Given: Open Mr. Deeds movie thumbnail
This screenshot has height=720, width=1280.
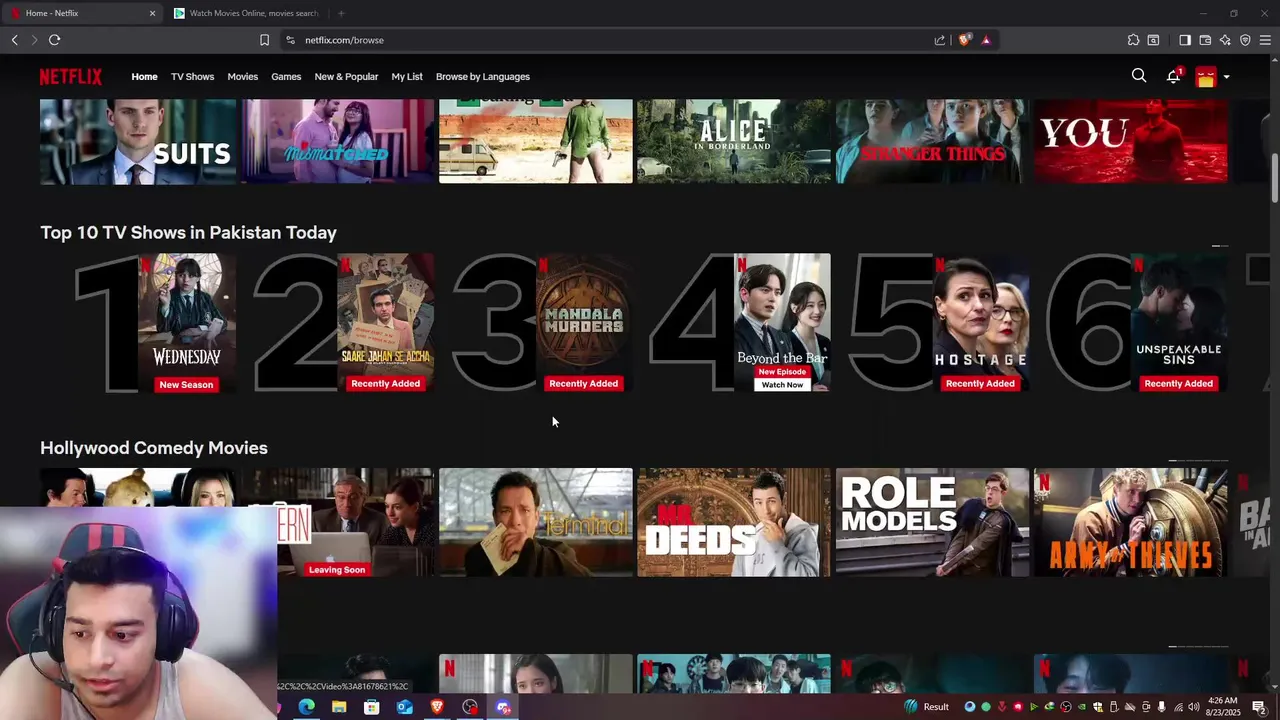Looking at the screenshot, I should [734, 522].
